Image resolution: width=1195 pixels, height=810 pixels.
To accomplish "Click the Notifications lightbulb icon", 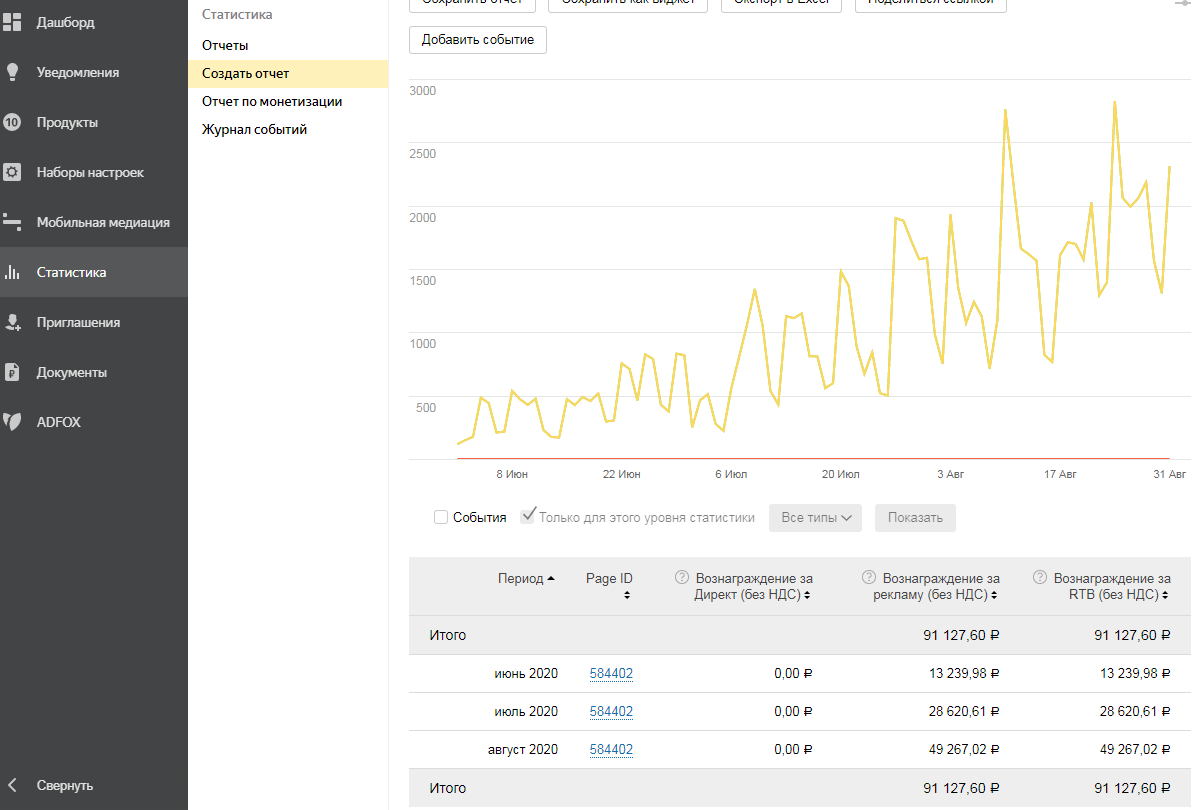I will tap(12, 72).
